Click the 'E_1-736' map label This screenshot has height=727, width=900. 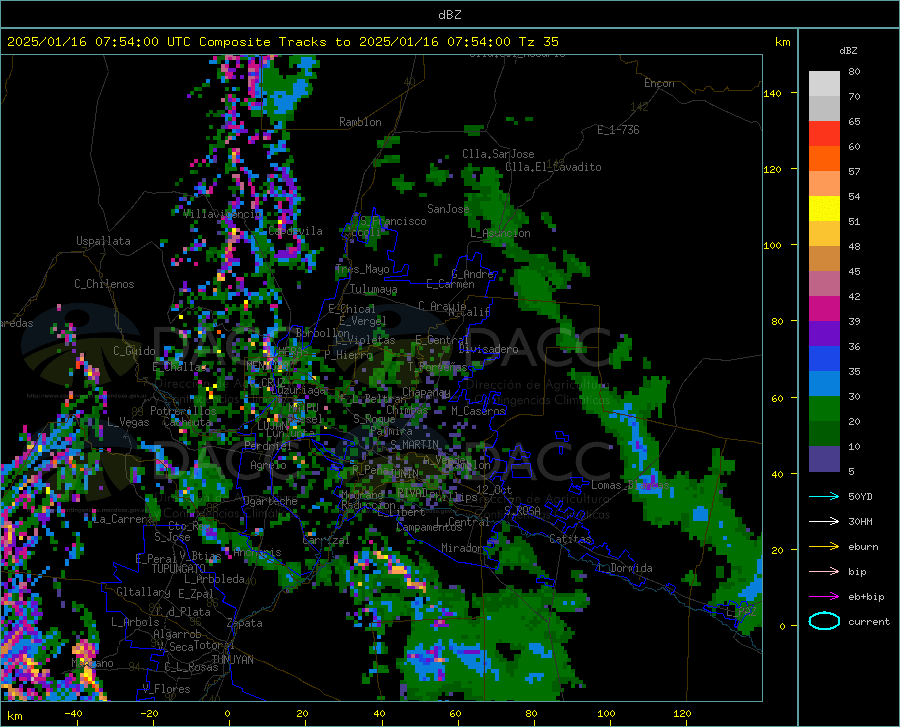coord(618,130)
